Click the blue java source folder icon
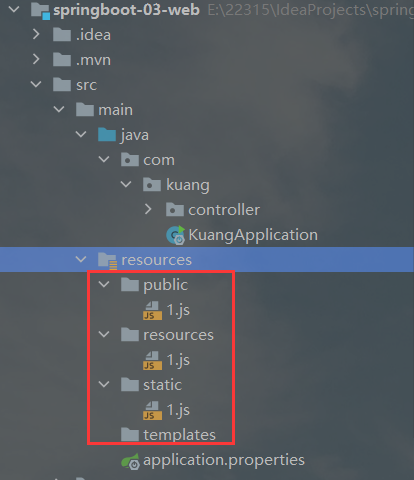Screen dimensions: 414x480 click(x=107, y=135)
